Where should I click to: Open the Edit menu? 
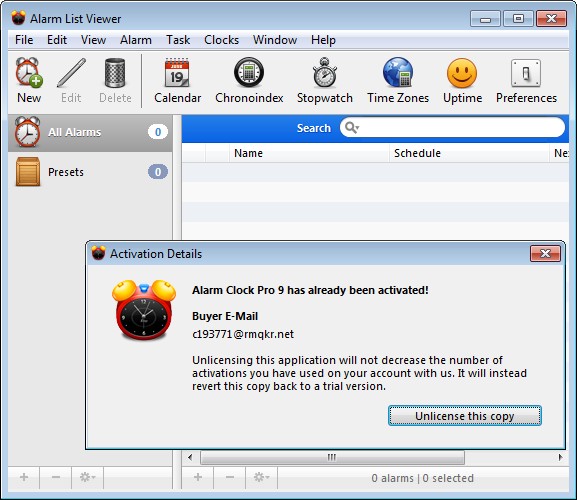click(x=57, y=40)
